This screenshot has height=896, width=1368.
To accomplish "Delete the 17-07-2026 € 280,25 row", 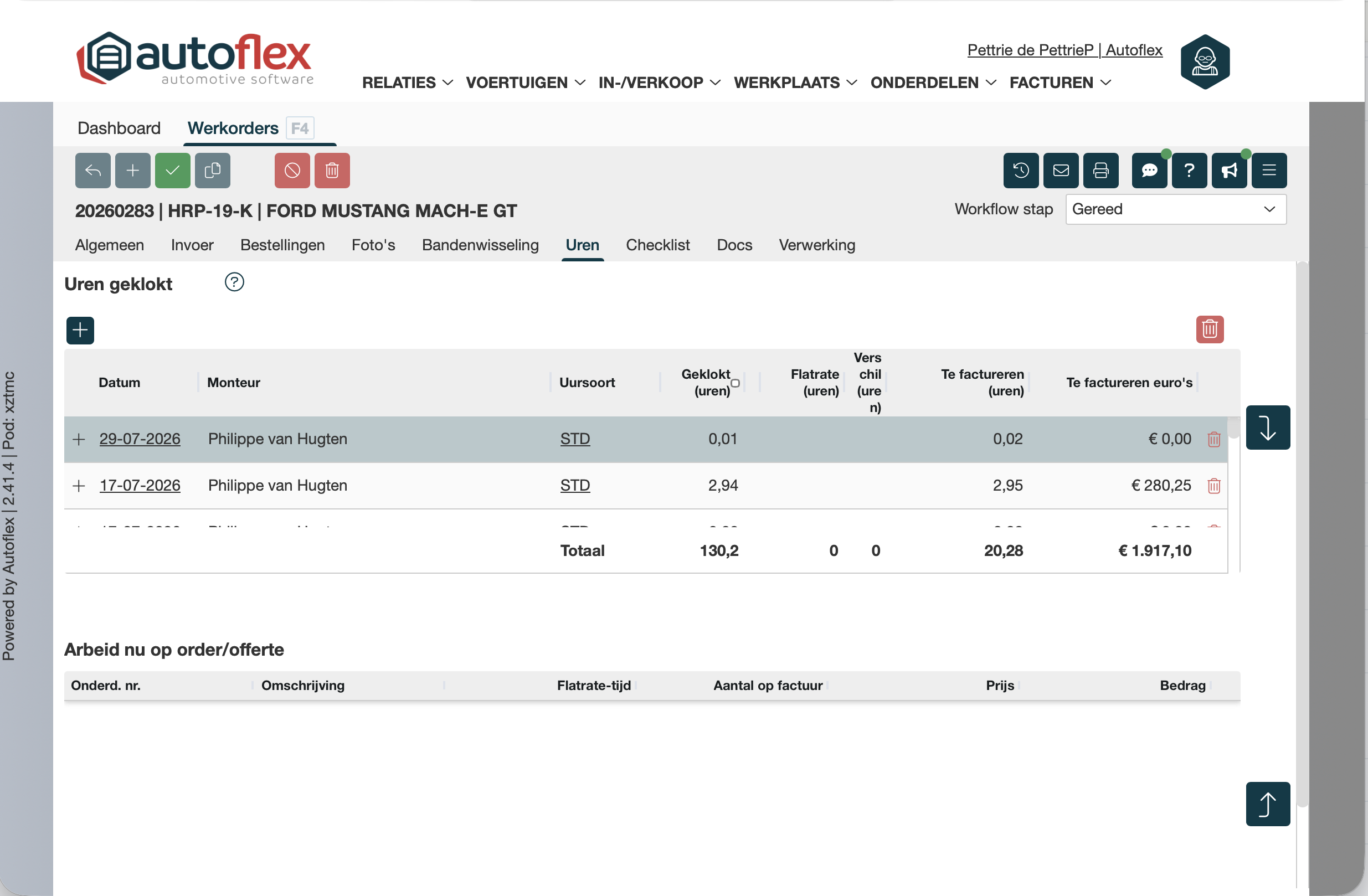I will pos(1213,486).
